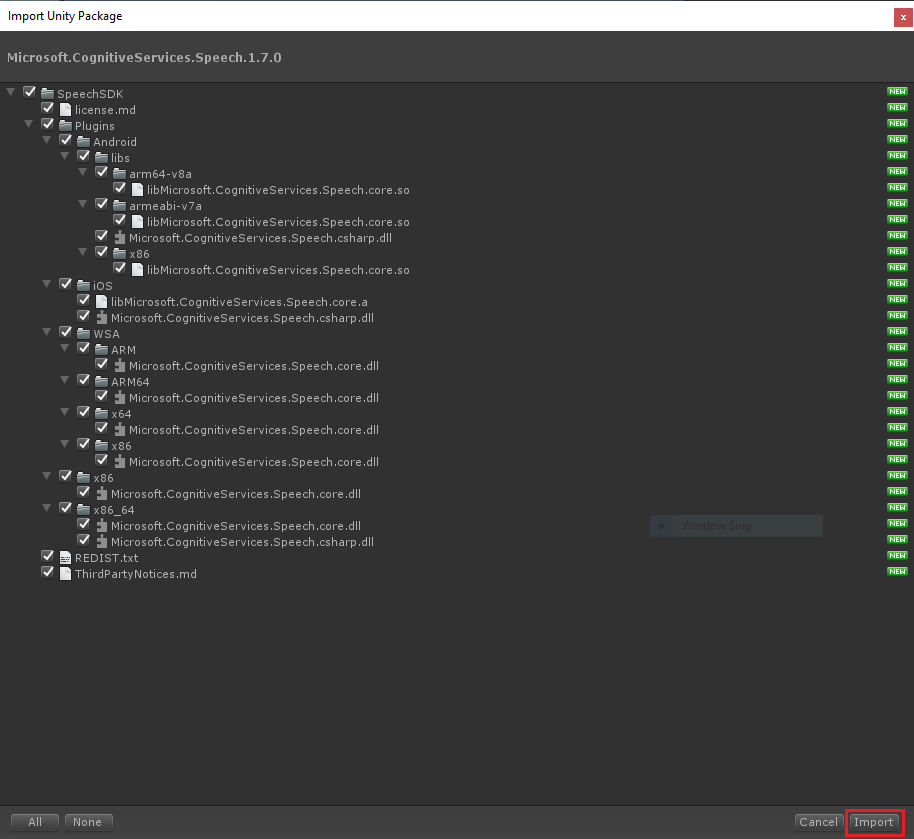Click the All button
This screenshot has width=914, height=839.
pos(35,822)
